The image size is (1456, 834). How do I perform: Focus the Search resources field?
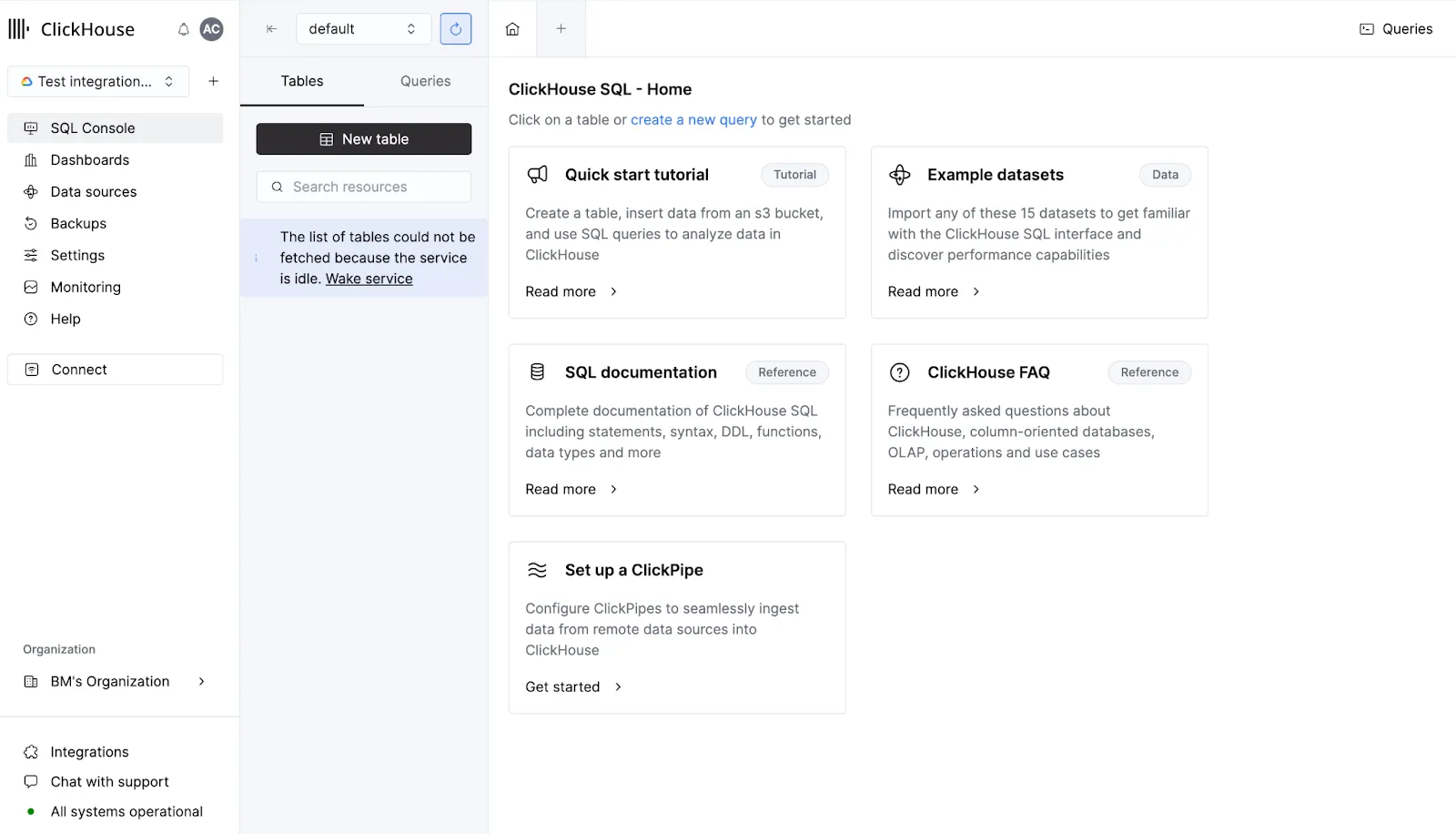(364, 187)
